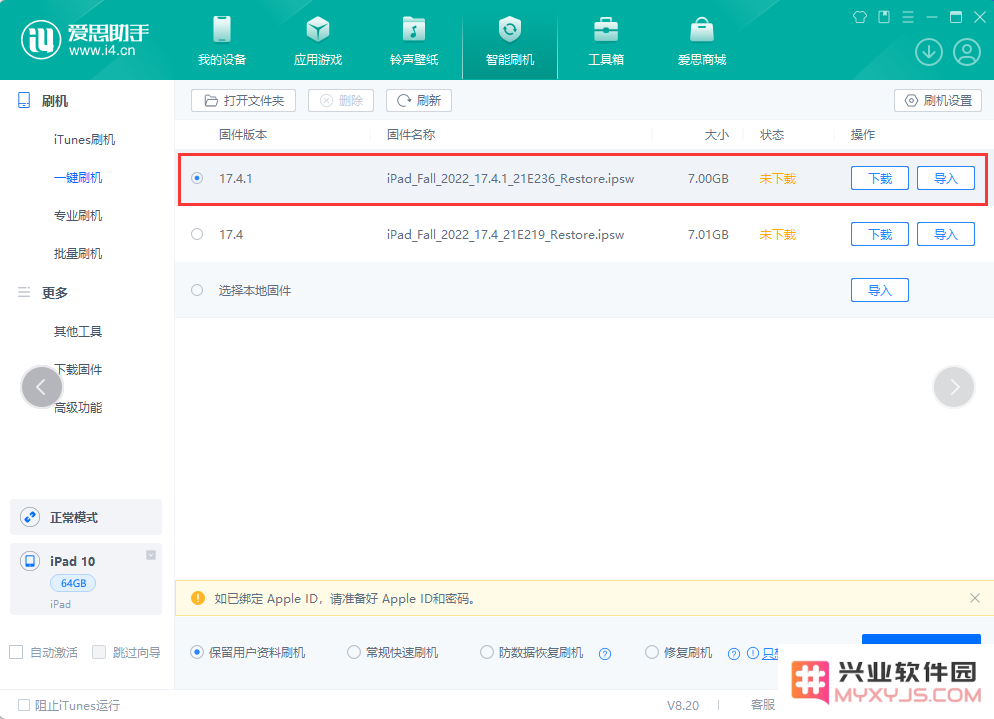The height and width of the screenshot is (719, 994).
Task: Open the 我的设备 device tab
Action: (x=222, y=41)
